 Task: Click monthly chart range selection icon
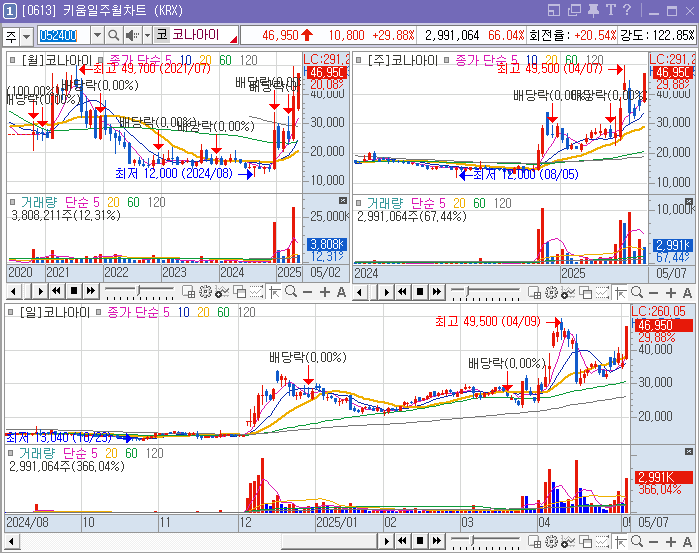coord(256,292)
